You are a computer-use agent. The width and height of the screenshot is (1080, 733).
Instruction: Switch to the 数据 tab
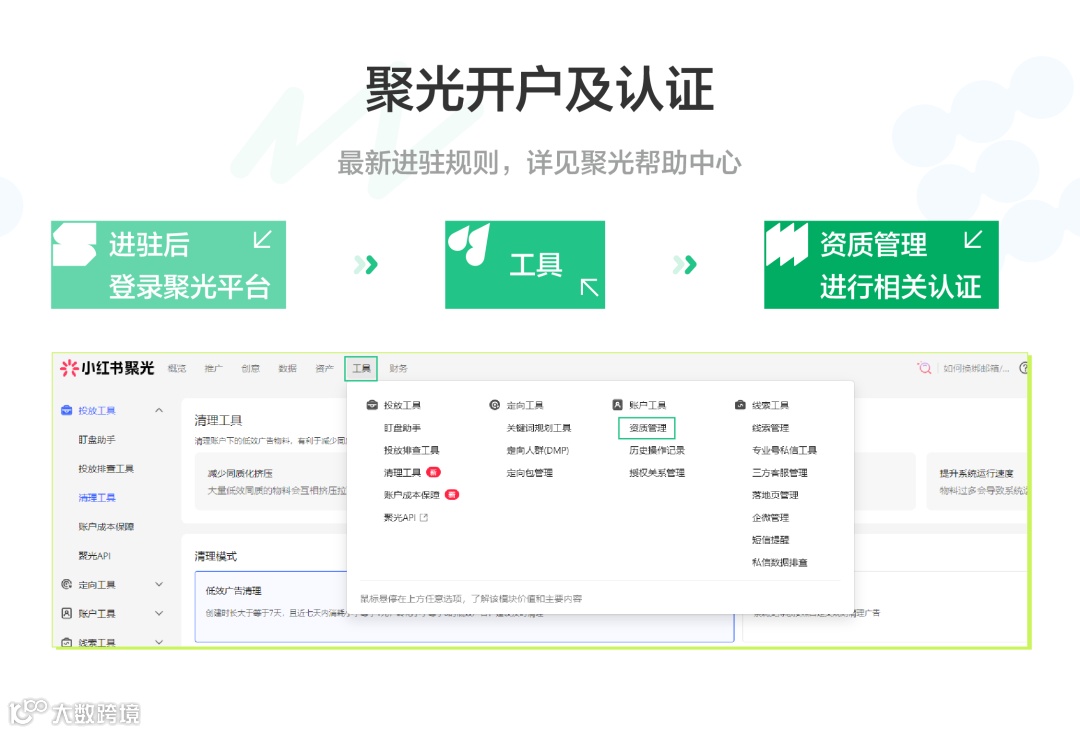(287, 369)
